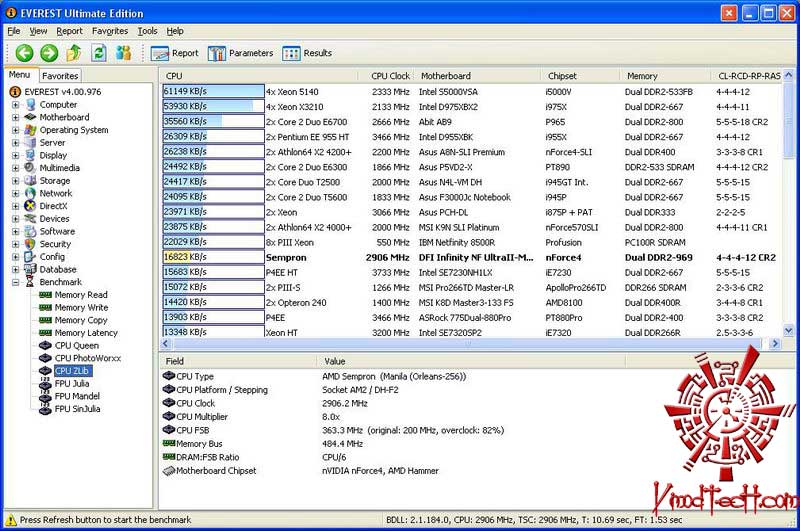This screenshot has width=800, height=531.
Task: Open the user accounts toolbar icon
Action: (x=123, y=53)
